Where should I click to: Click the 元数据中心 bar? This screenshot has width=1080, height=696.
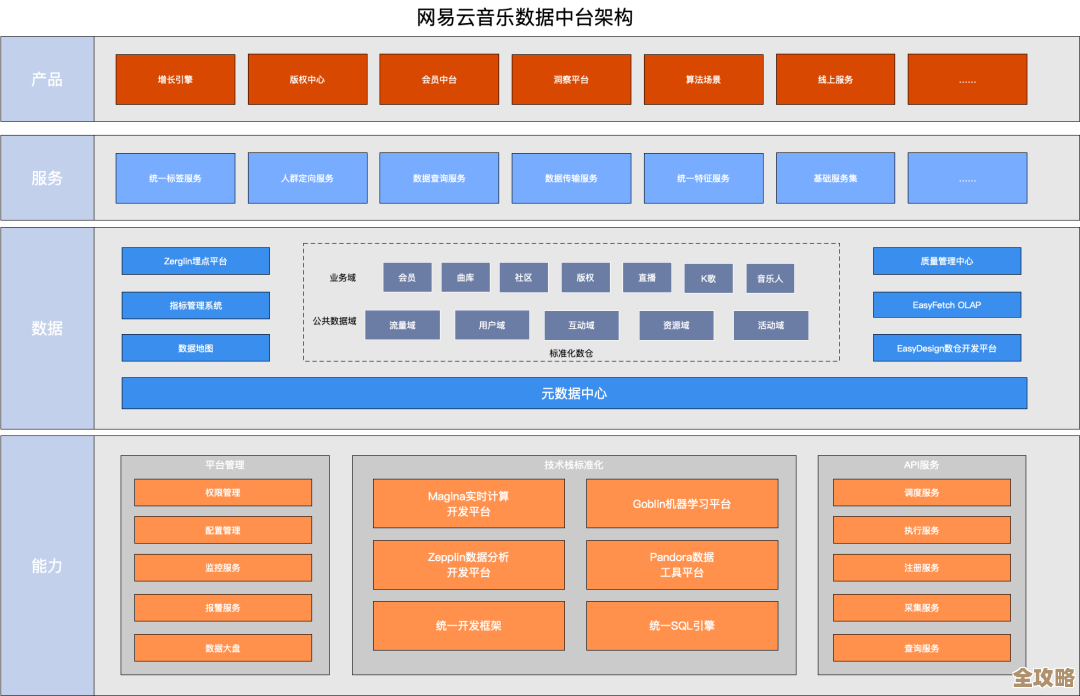(x=574, y=393)
